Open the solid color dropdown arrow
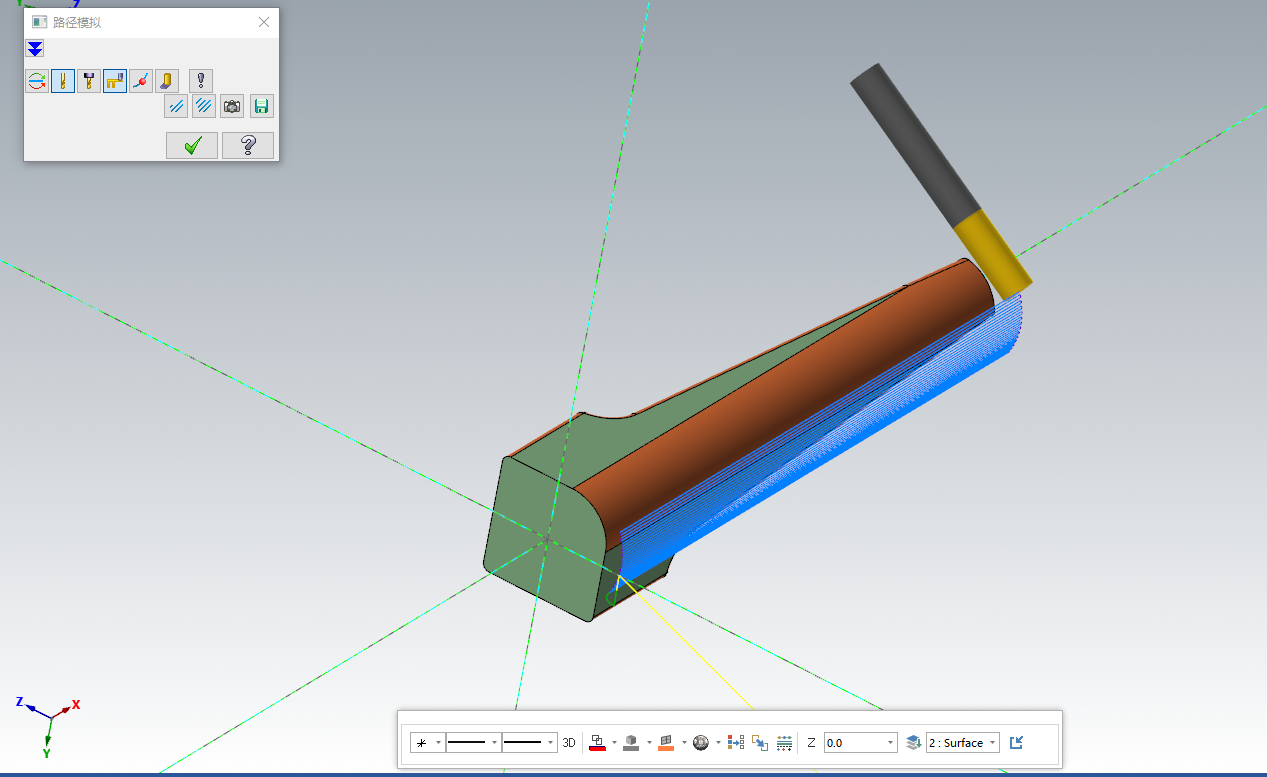The height and width of the screenshot is (777, 1267). [x=649, y=743]
